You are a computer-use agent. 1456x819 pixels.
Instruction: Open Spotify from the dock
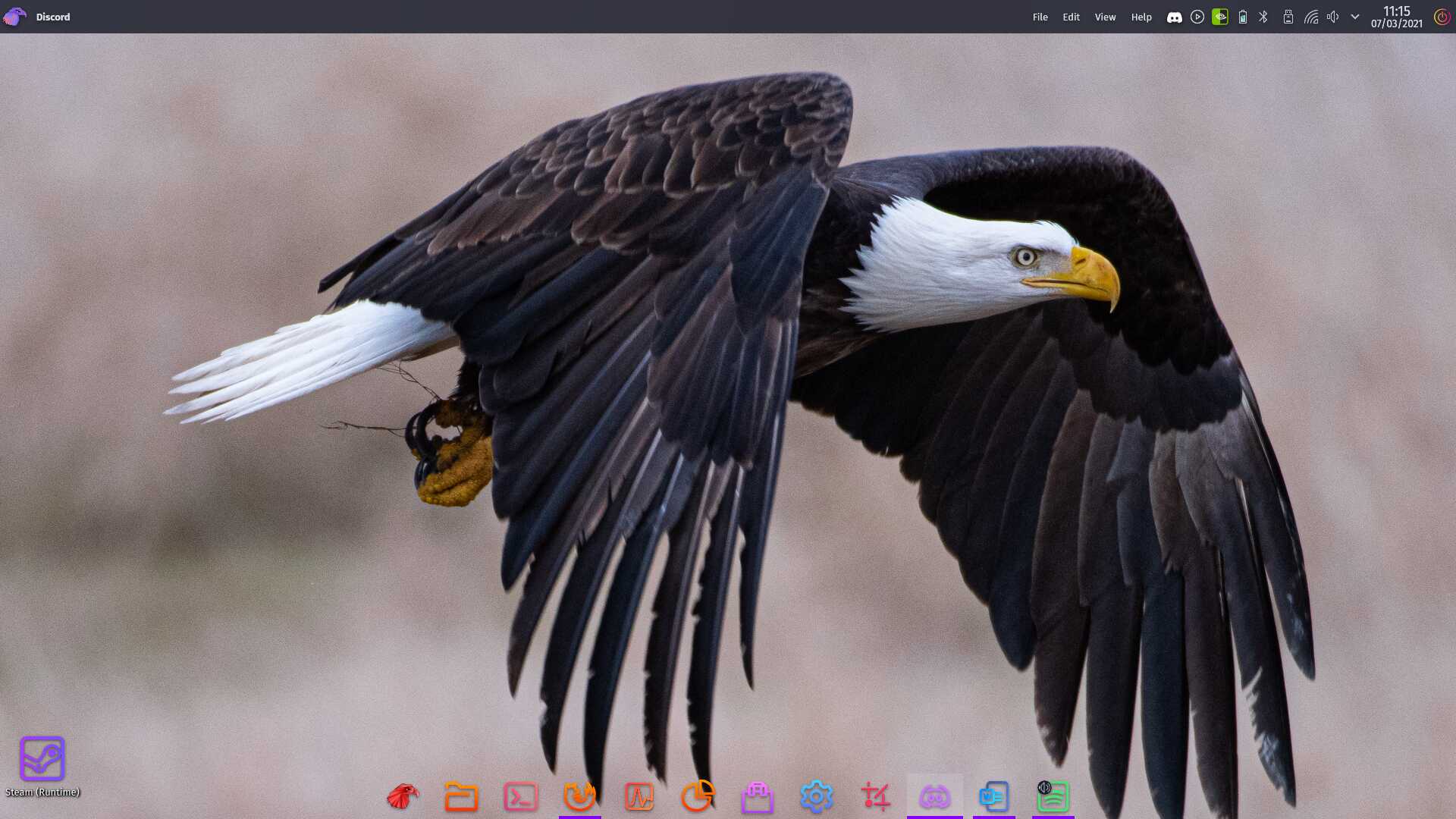(1053, 797)
